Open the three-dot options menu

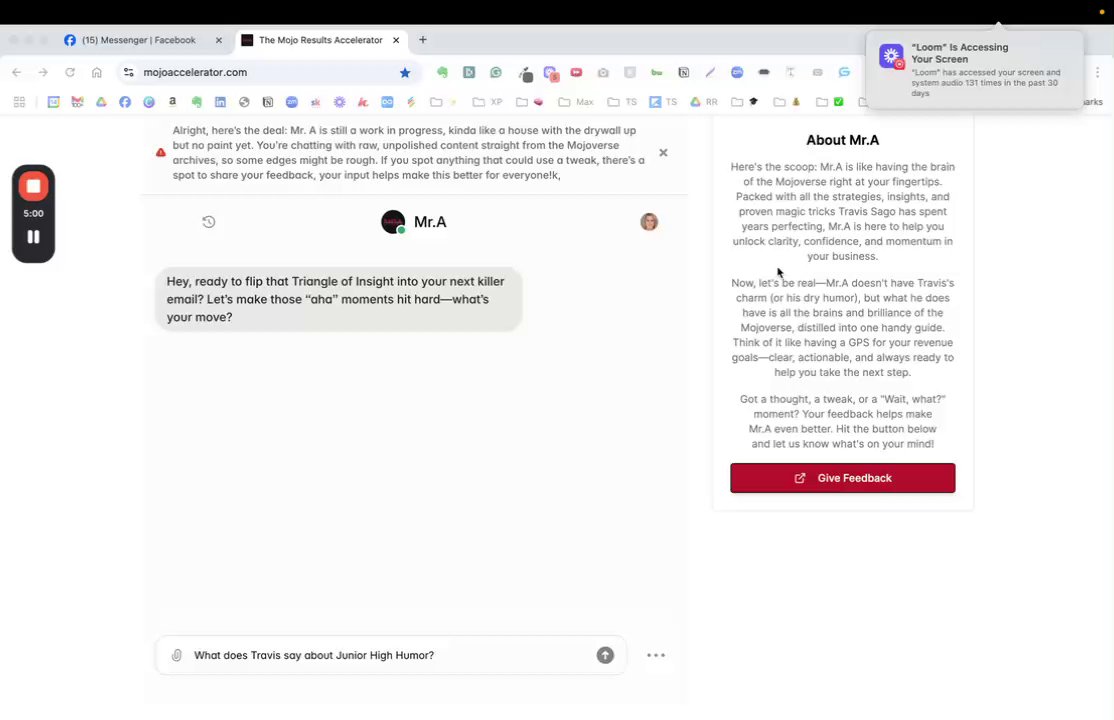pyautogui.click(x=656, y=655)
